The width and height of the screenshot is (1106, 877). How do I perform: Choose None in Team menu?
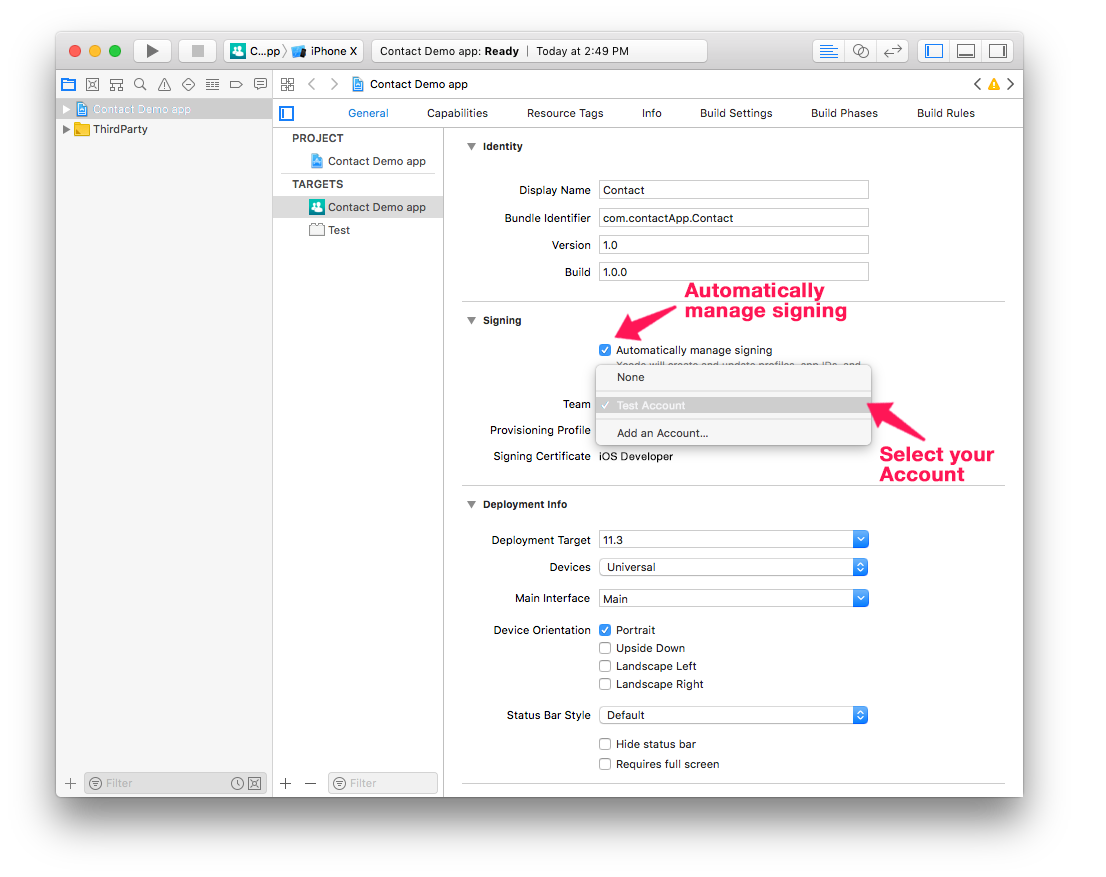[734, 377]
